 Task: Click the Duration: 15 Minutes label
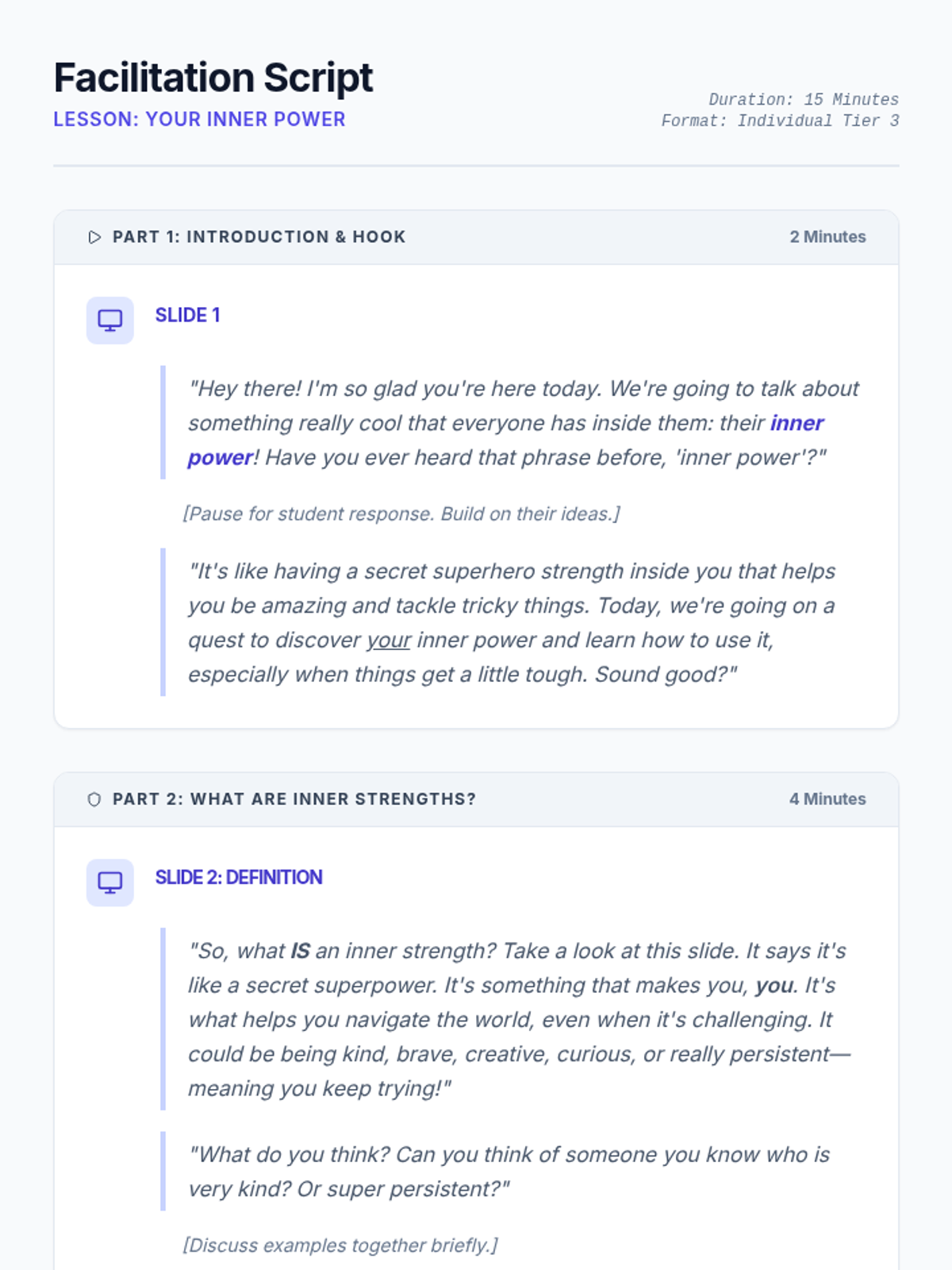804,99
